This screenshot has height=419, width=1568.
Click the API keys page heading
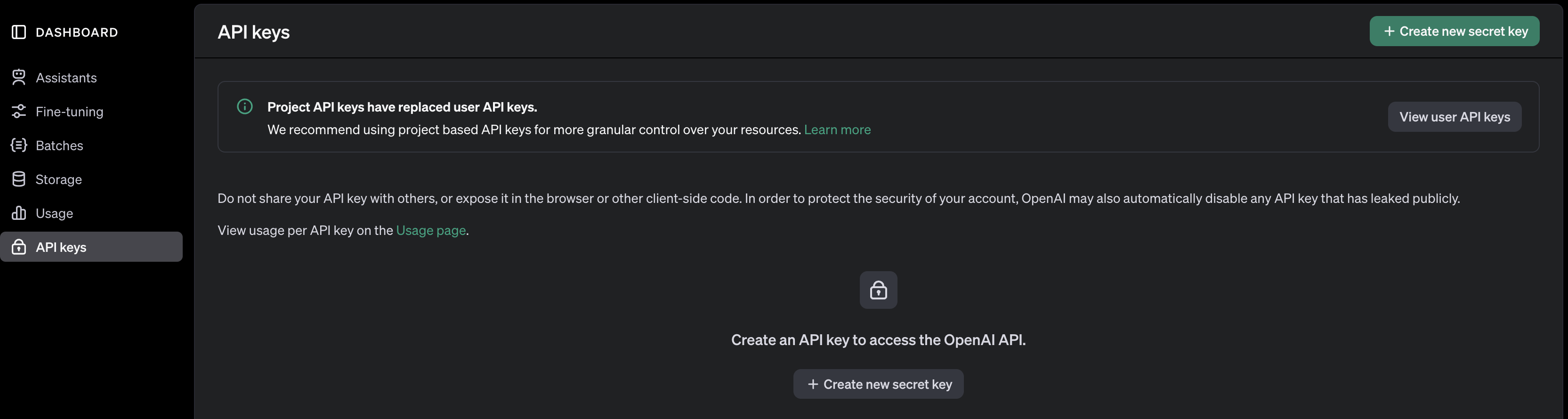point(254,32)
